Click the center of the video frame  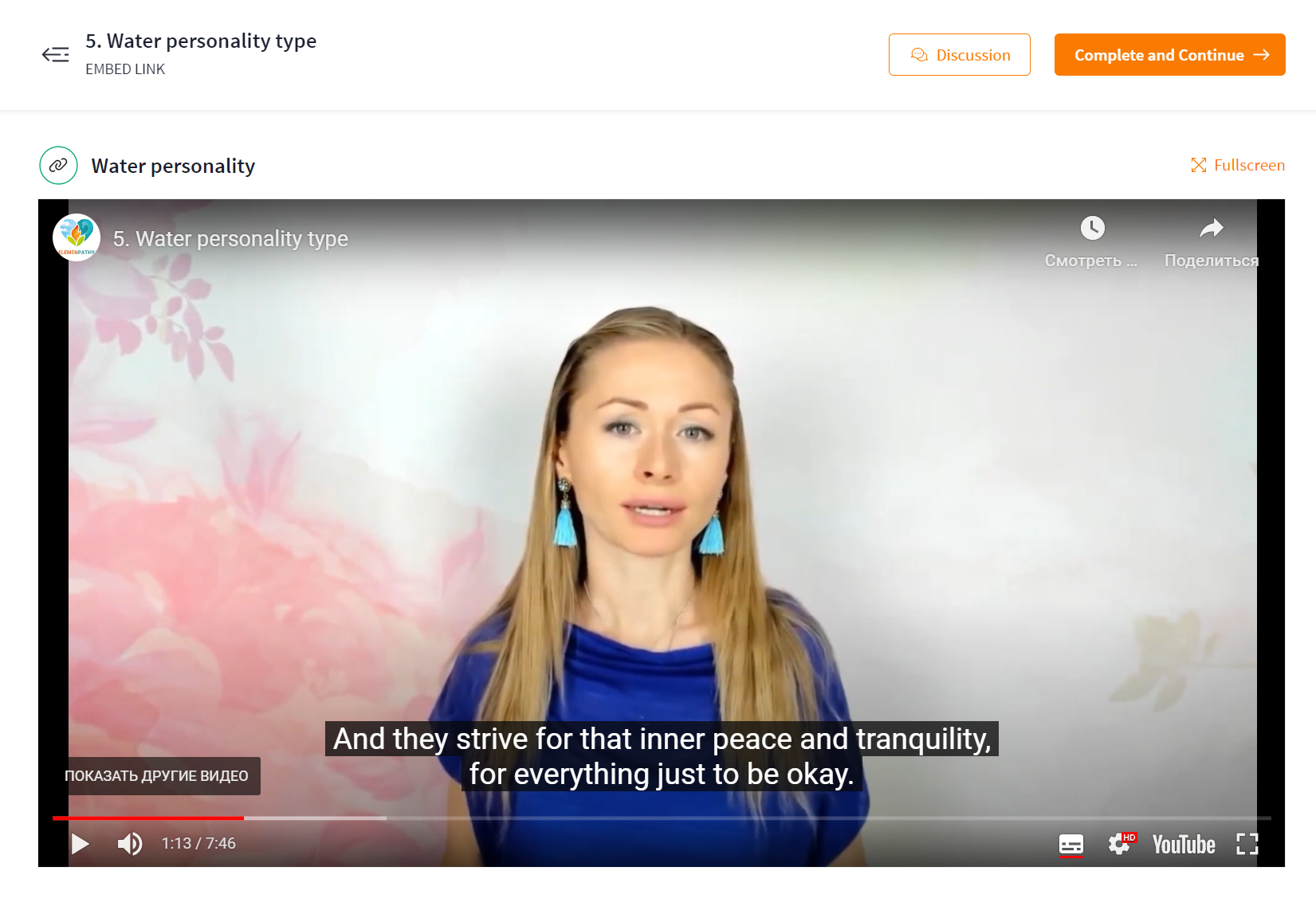(x=662, y=533)
